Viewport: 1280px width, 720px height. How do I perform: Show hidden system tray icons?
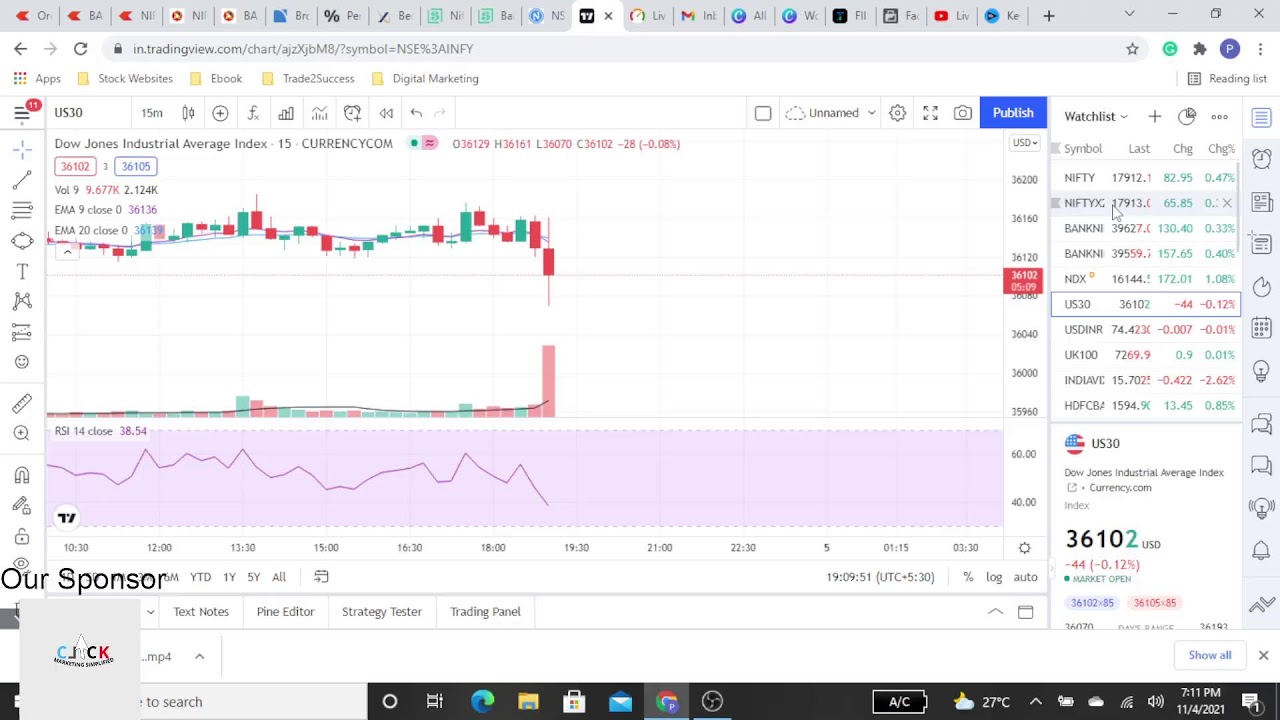[x=1036, y=702]
